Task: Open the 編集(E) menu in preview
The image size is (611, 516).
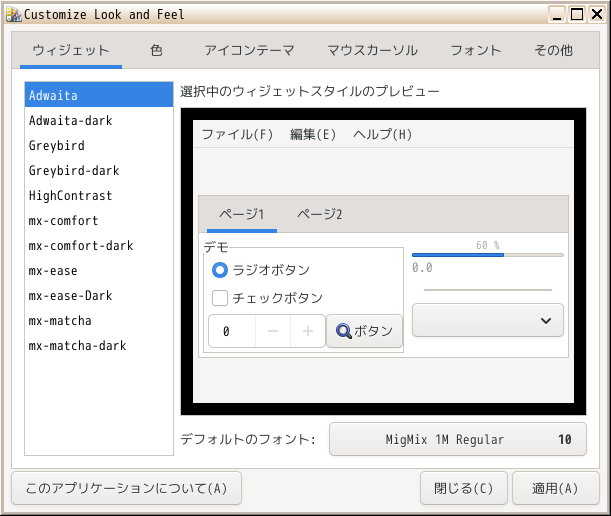Action: coord(313,134)
